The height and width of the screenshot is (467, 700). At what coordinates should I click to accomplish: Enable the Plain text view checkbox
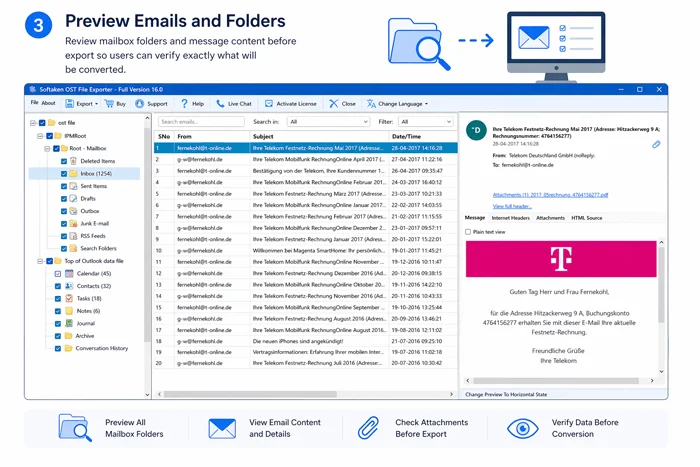(468, 232)
